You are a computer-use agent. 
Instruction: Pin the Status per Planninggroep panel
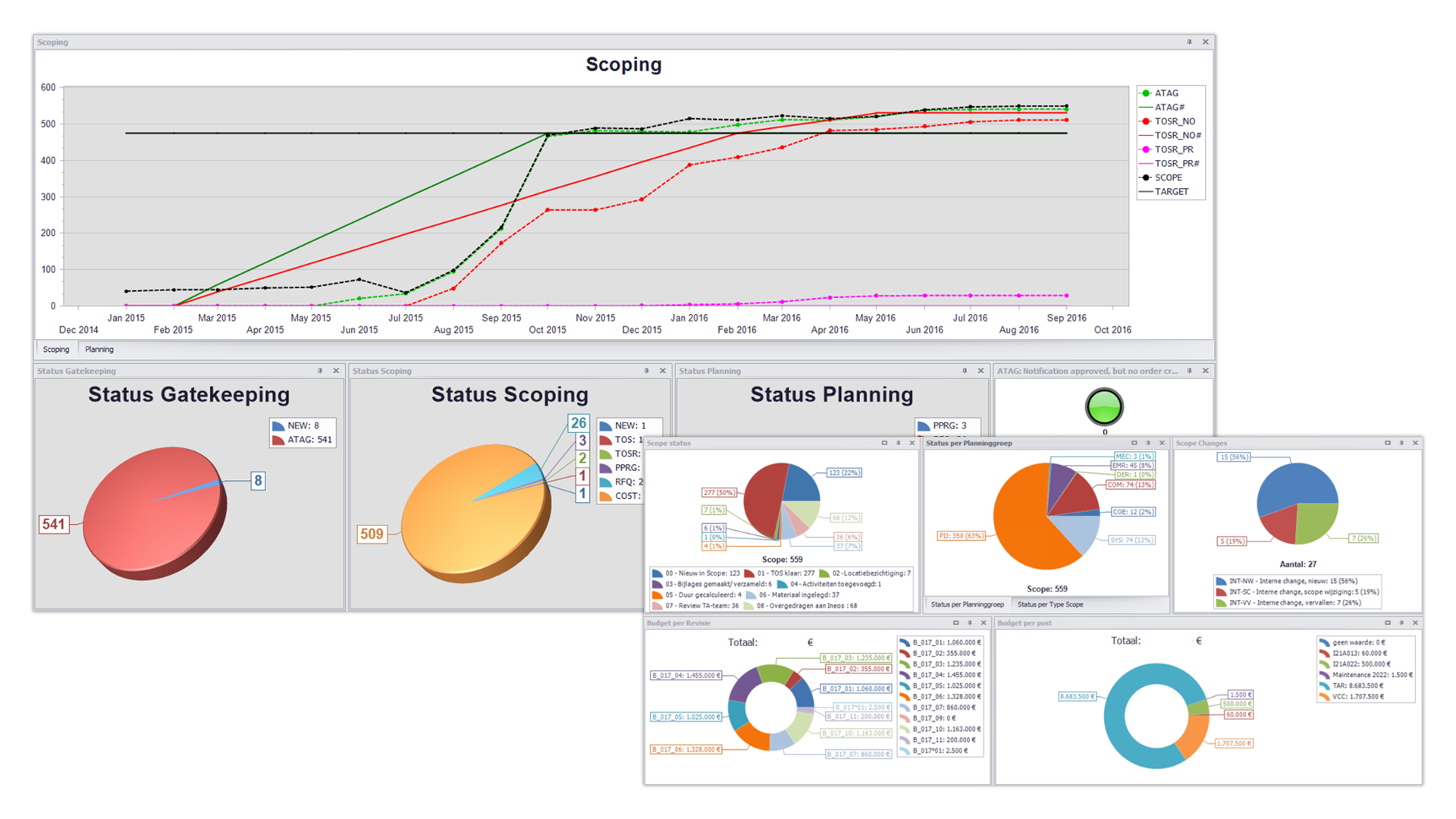(x=1148, y=443)
